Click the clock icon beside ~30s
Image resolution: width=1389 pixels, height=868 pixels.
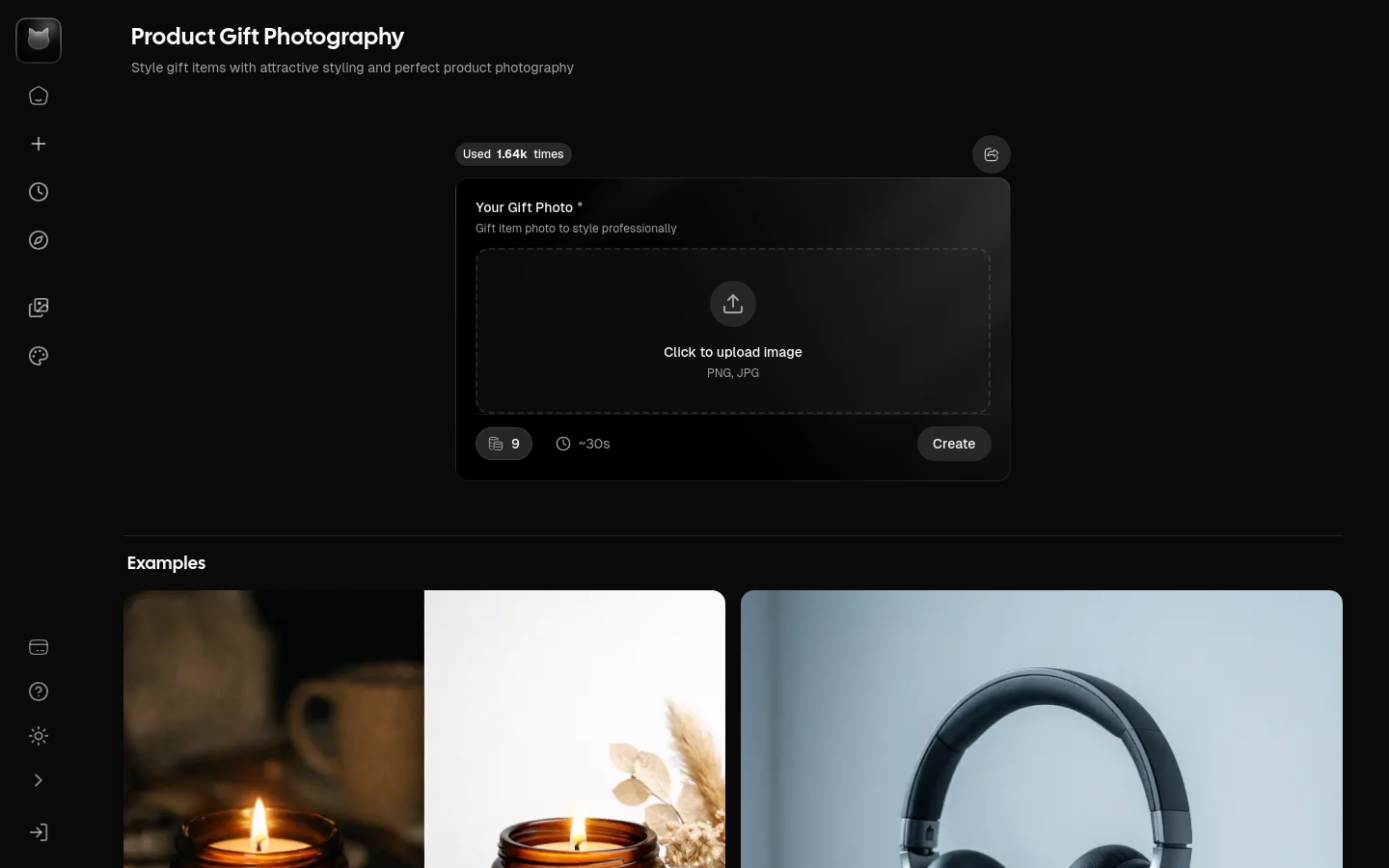click(563, 444)
